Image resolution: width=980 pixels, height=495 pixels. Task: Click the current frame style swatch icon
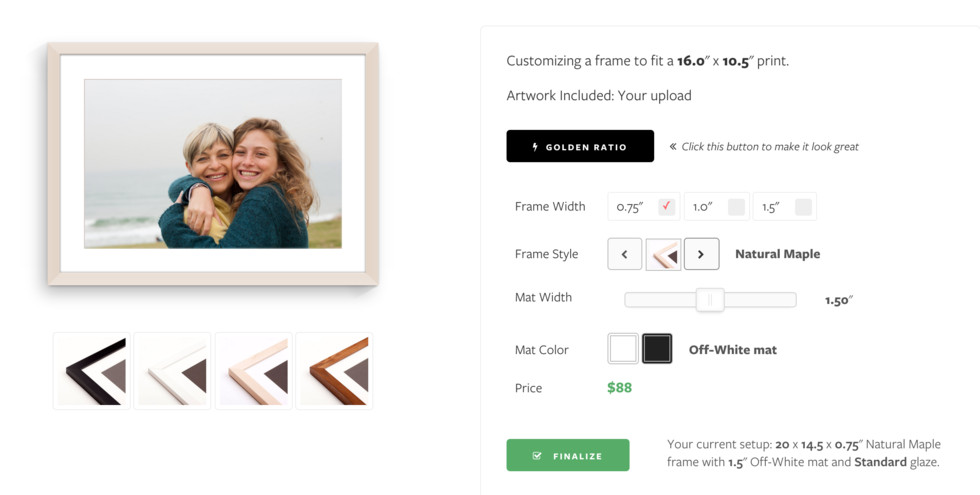click(x=663, y=254)
